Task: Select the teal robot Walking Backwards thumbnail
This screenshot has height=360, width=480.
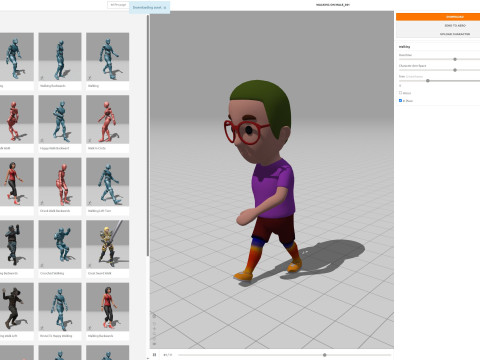Action: pyautogui.click(x=60, y=57)
